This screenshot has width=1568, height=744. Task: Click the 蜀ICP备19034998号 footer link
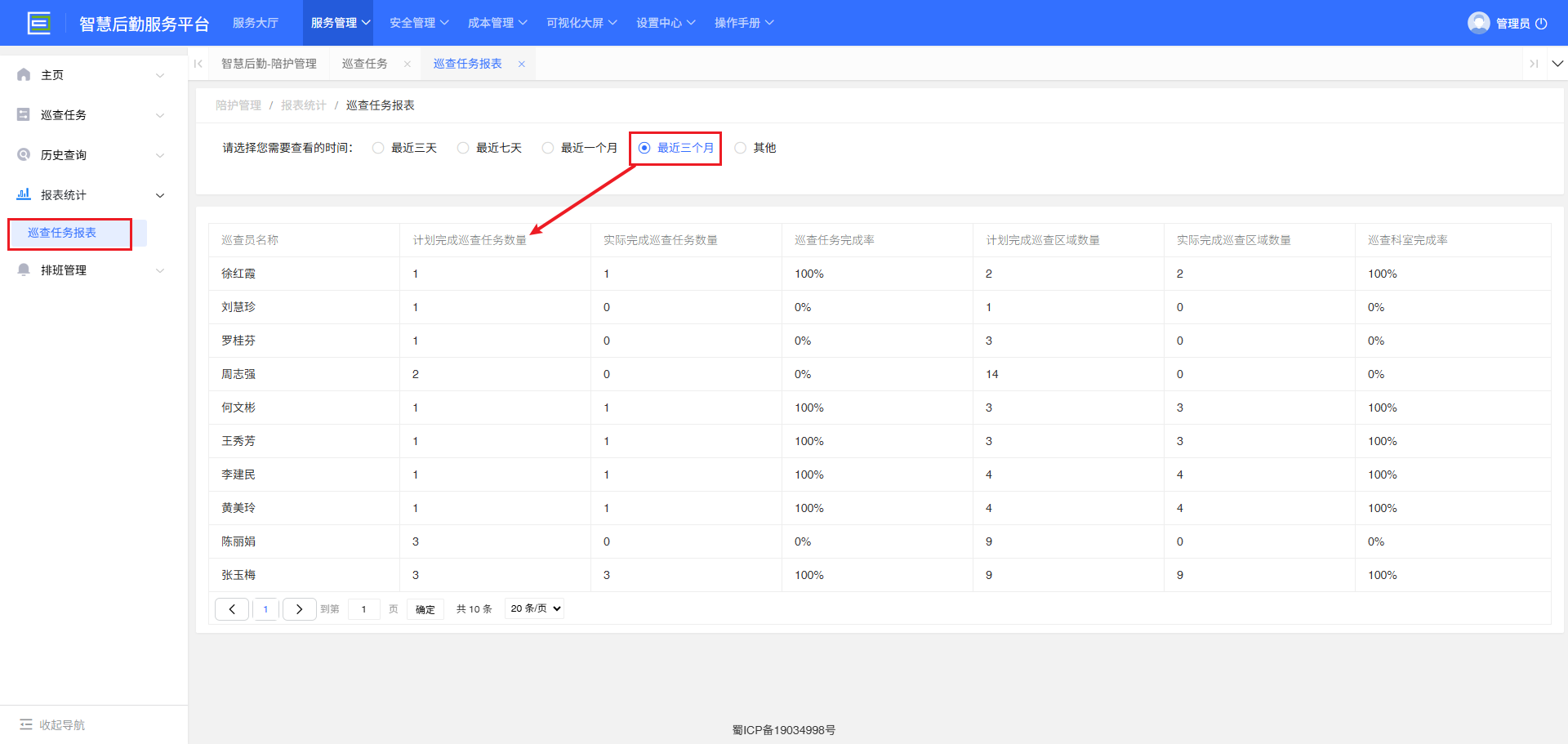coord(784,730)
